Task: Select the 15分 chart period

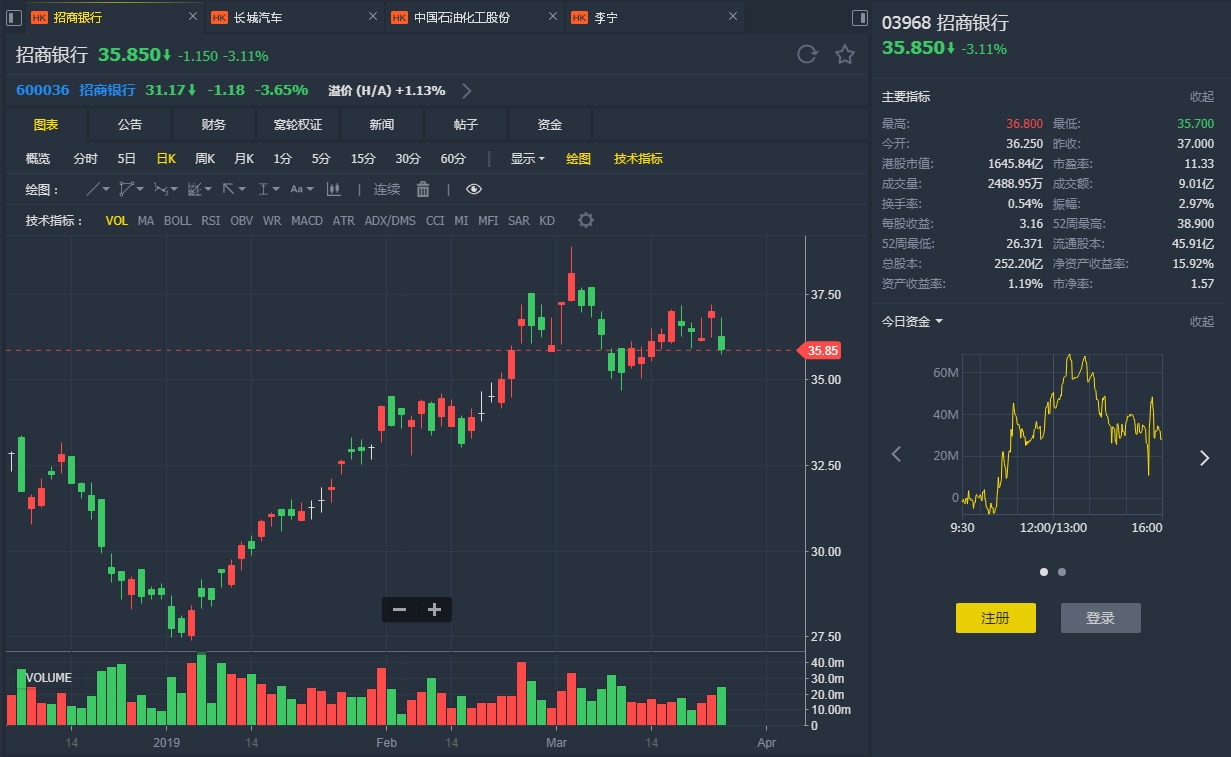Action: pyautogui.click(x=363, y=158)
